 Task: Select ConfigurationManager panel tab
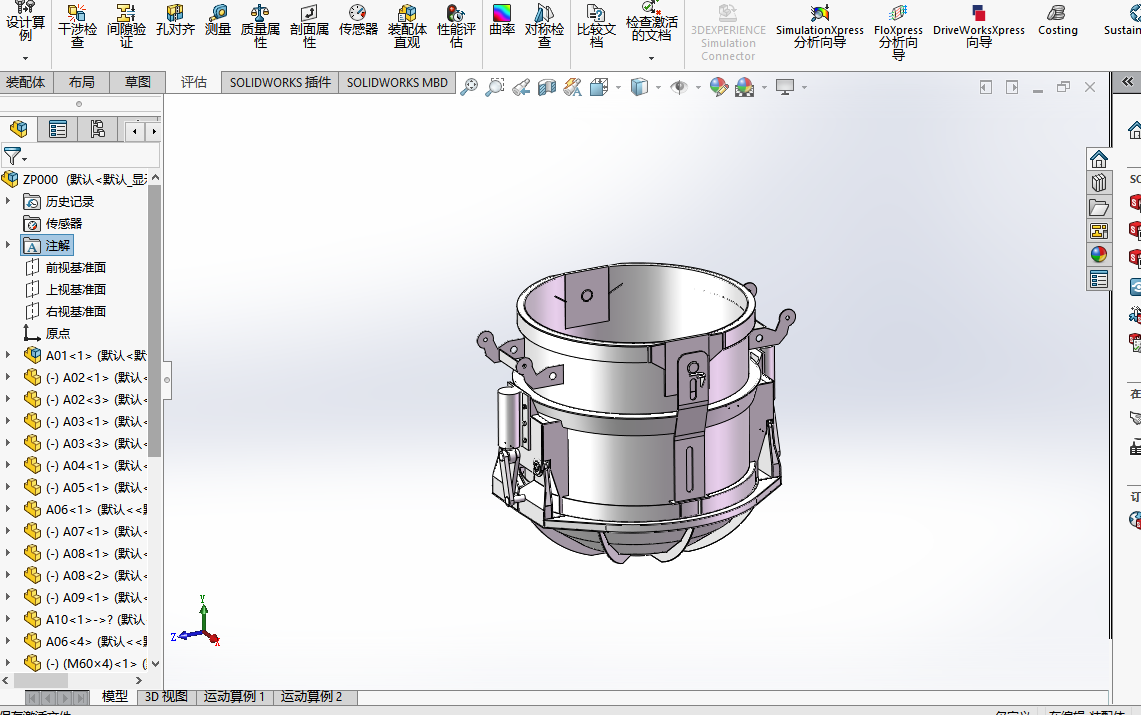[98, 129]
